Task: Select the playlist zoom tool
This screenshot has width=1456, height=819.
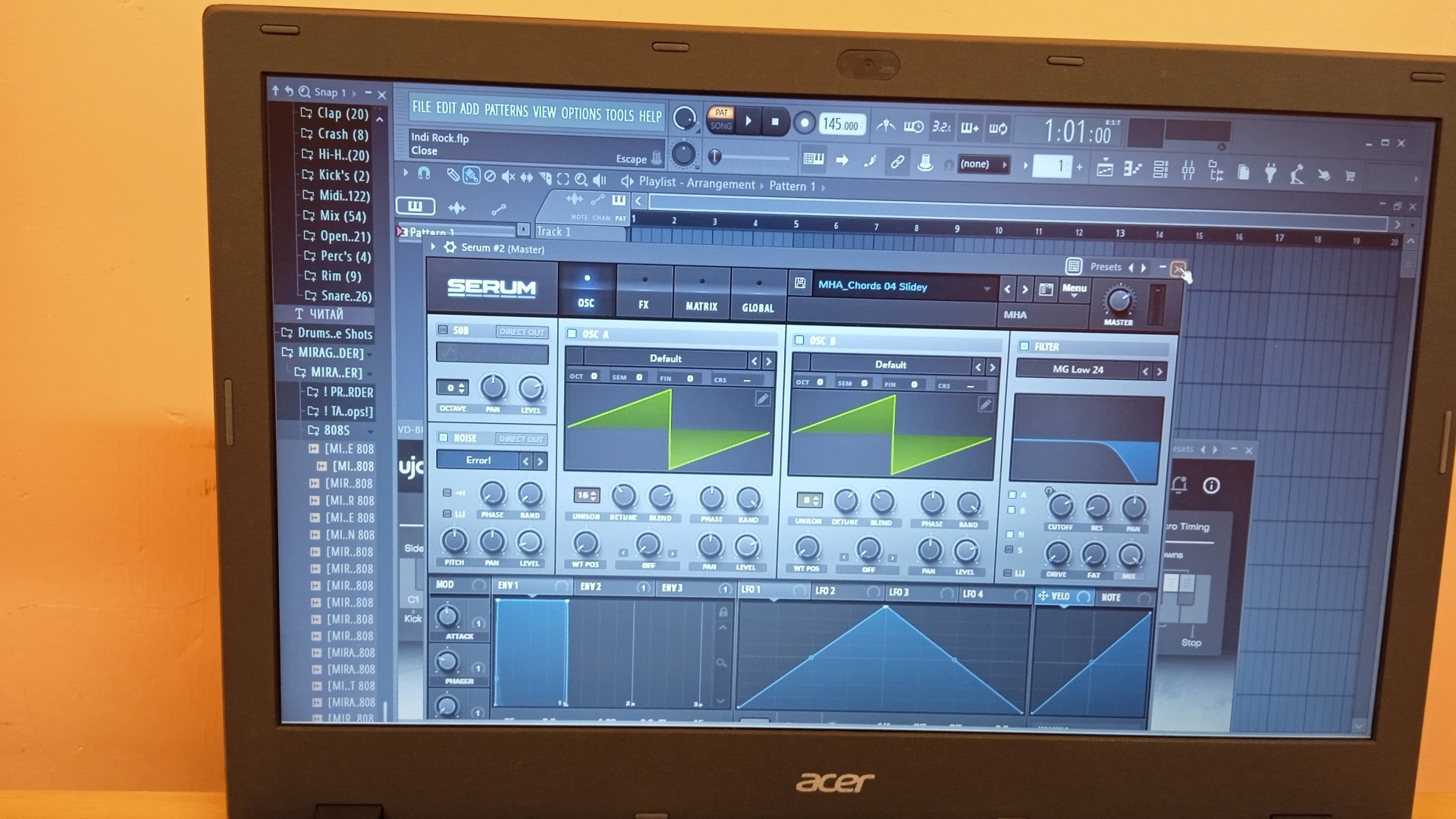Action: pyautogui.click(x=581, y=179)
